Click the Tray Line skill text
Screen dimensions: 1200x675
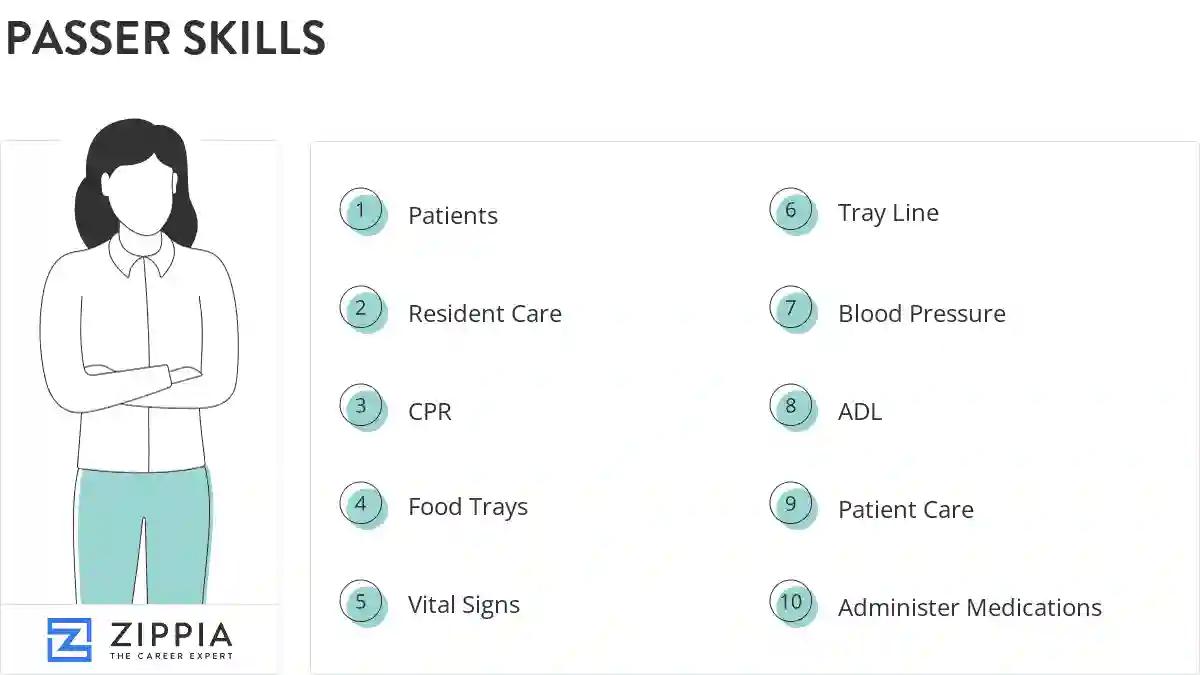click(889, 213)
